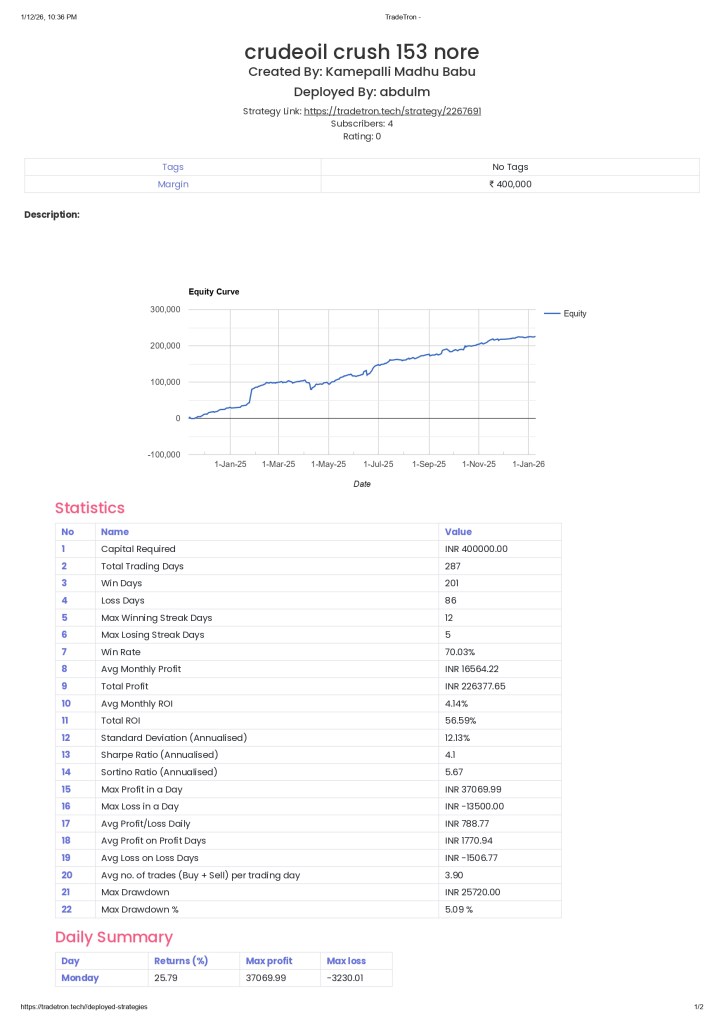The height and width of the screenshot is (1024, 724).
Task: Click the Max loss column header
Action: 346,961
